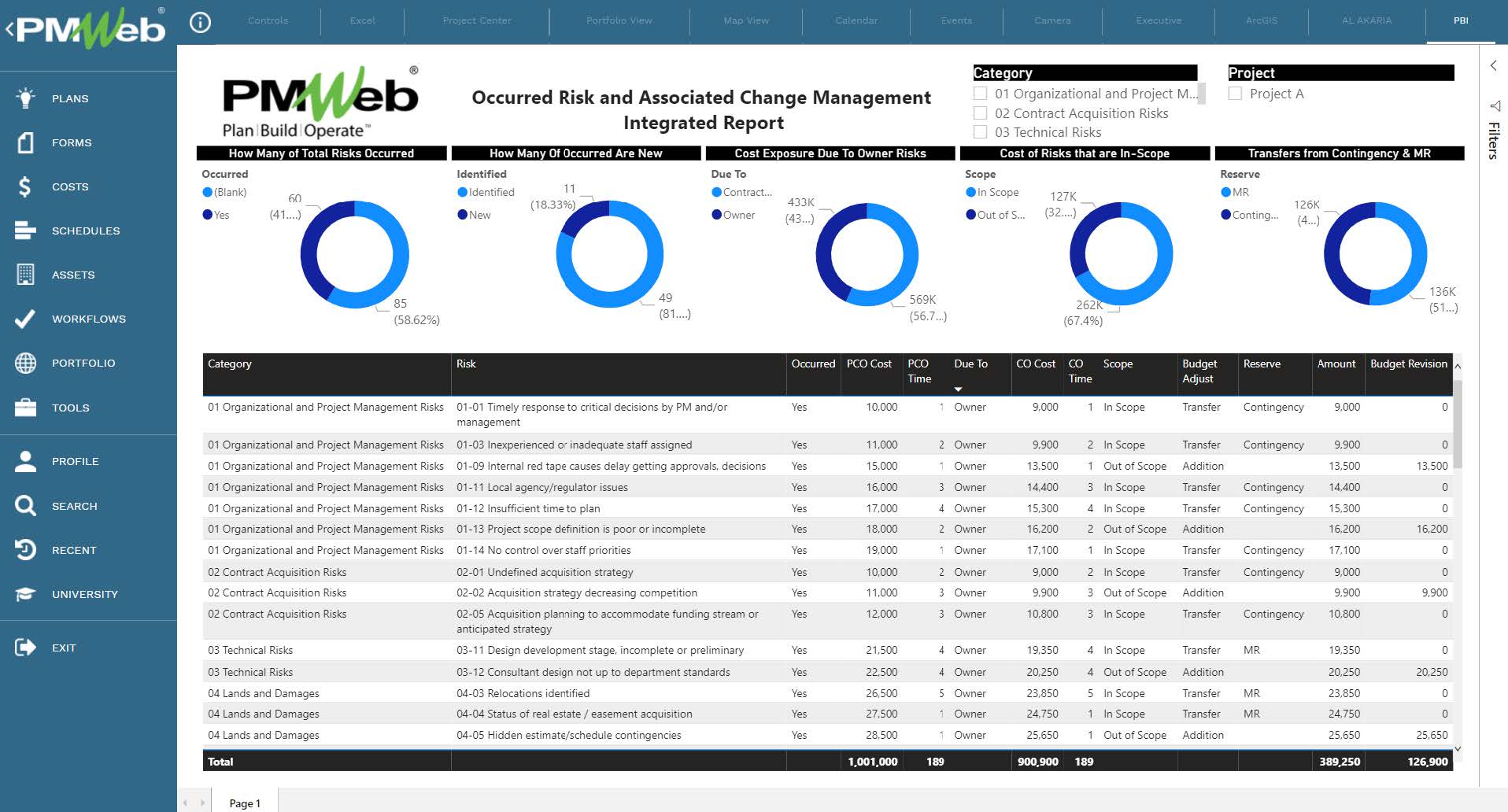
Task: Open the Workflows checkmark icon
Action: point(25,319)
